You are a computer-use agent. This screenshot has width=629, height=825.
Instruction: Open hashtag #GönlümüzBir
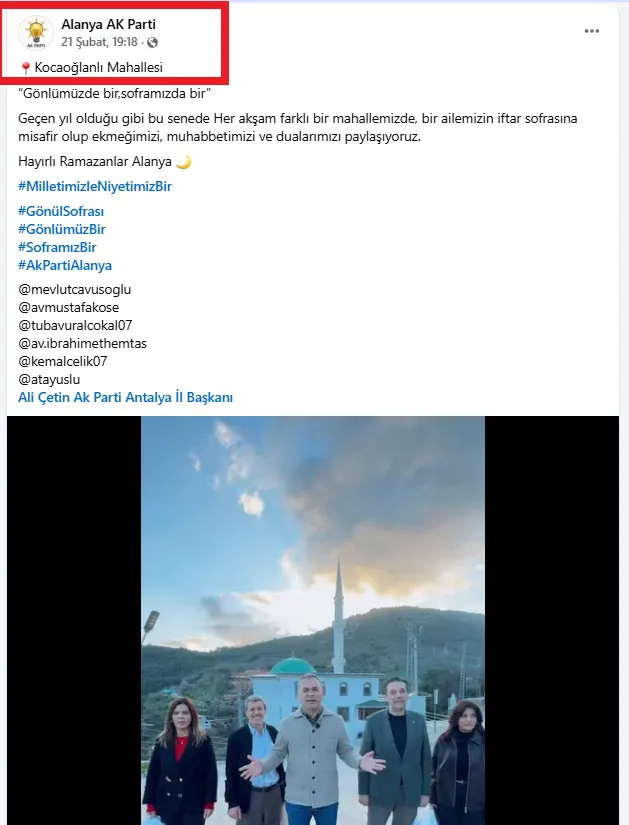(62, 229)
